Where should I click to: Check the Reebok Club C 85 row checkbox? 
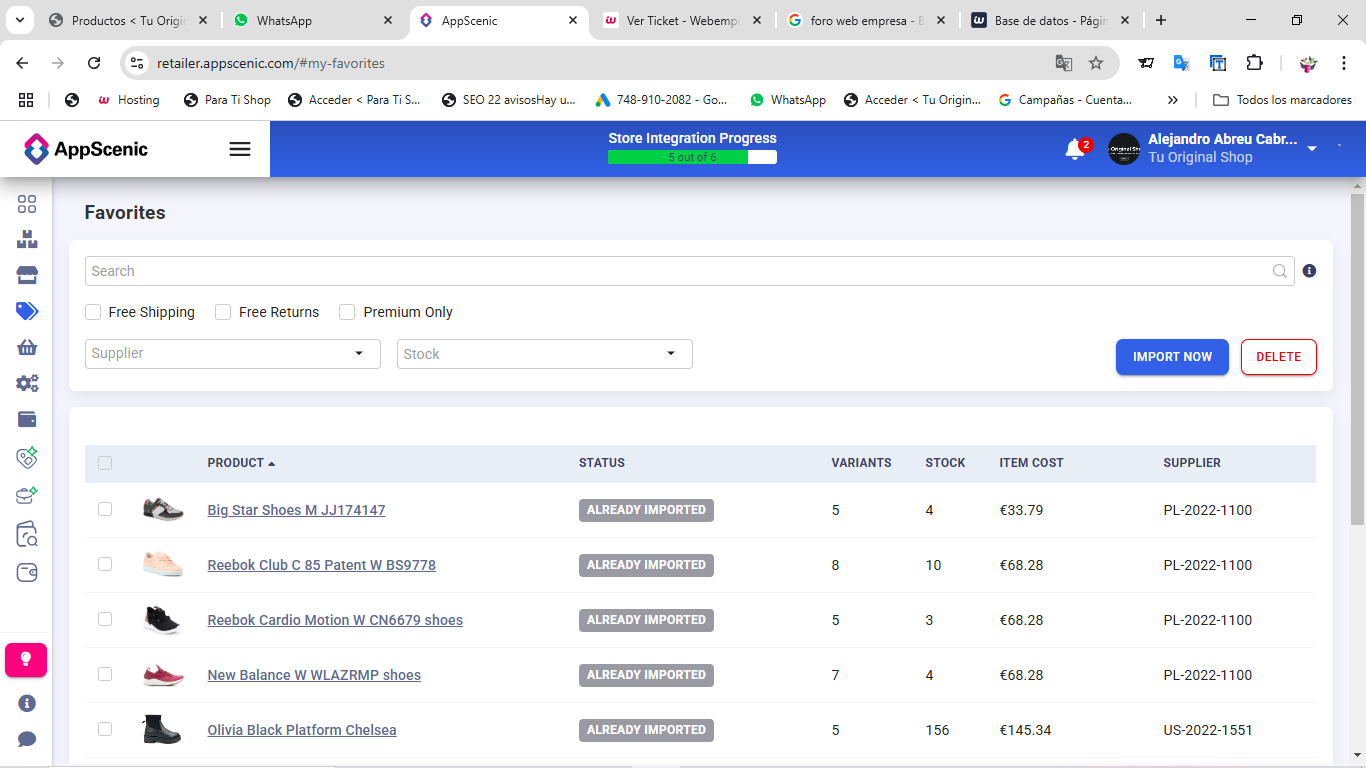click(105, 564)
